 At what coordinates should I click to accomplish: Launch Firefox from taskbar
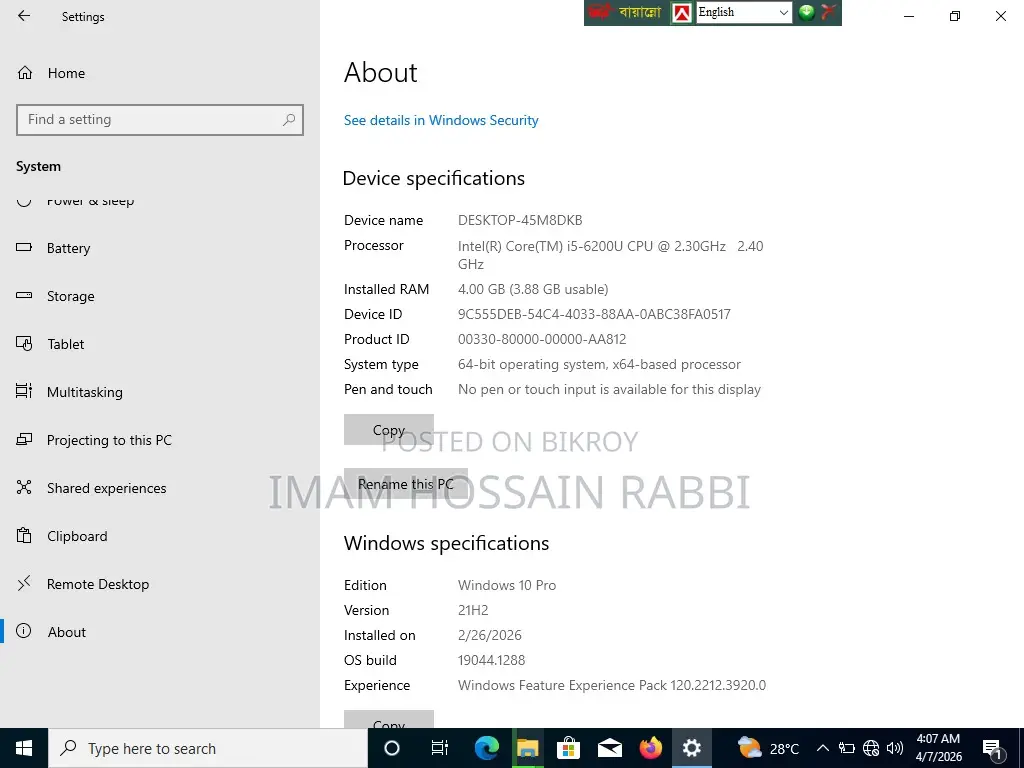[x=650, y=748]
